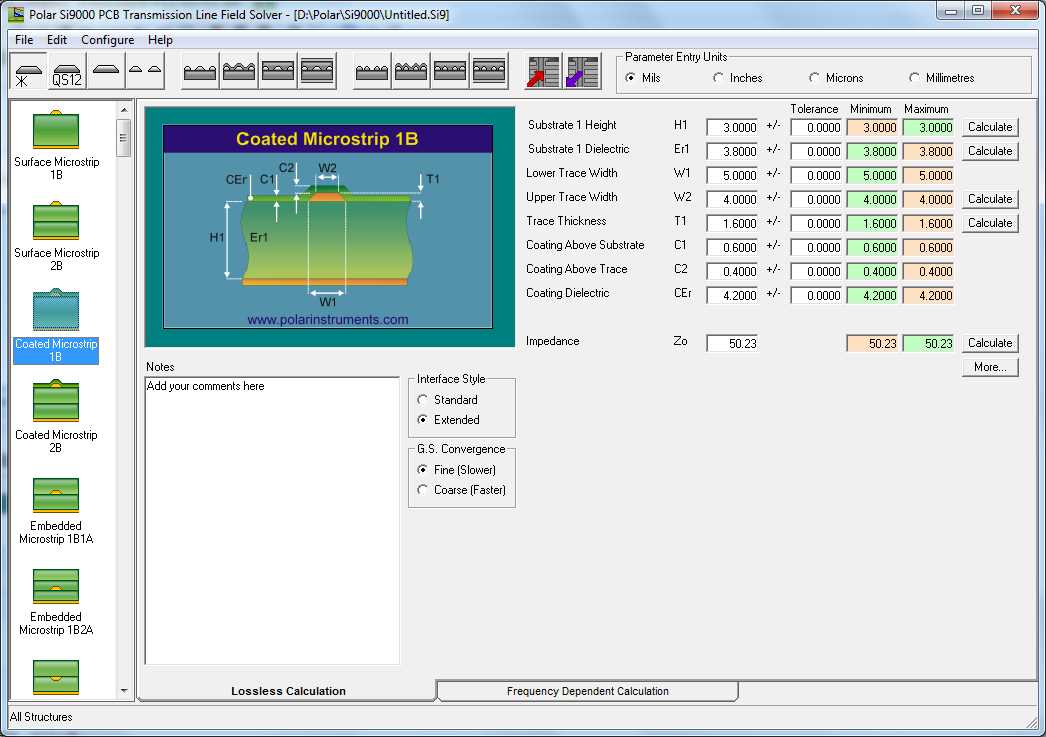1046x737 pixels.
Task: Select the all structures toolbar icon
Action: pos(28,72)
